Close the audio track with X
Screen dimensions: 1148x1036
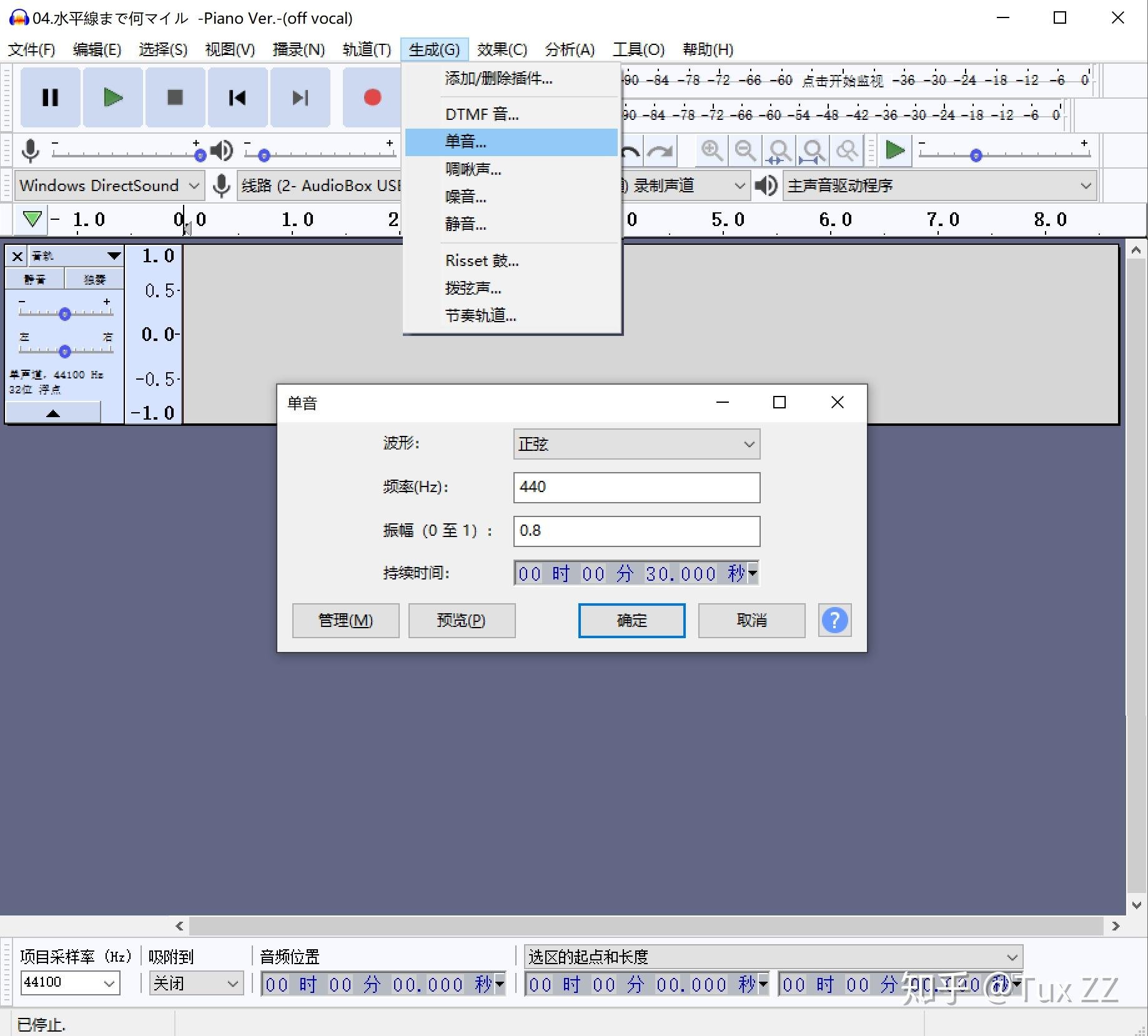17,256
